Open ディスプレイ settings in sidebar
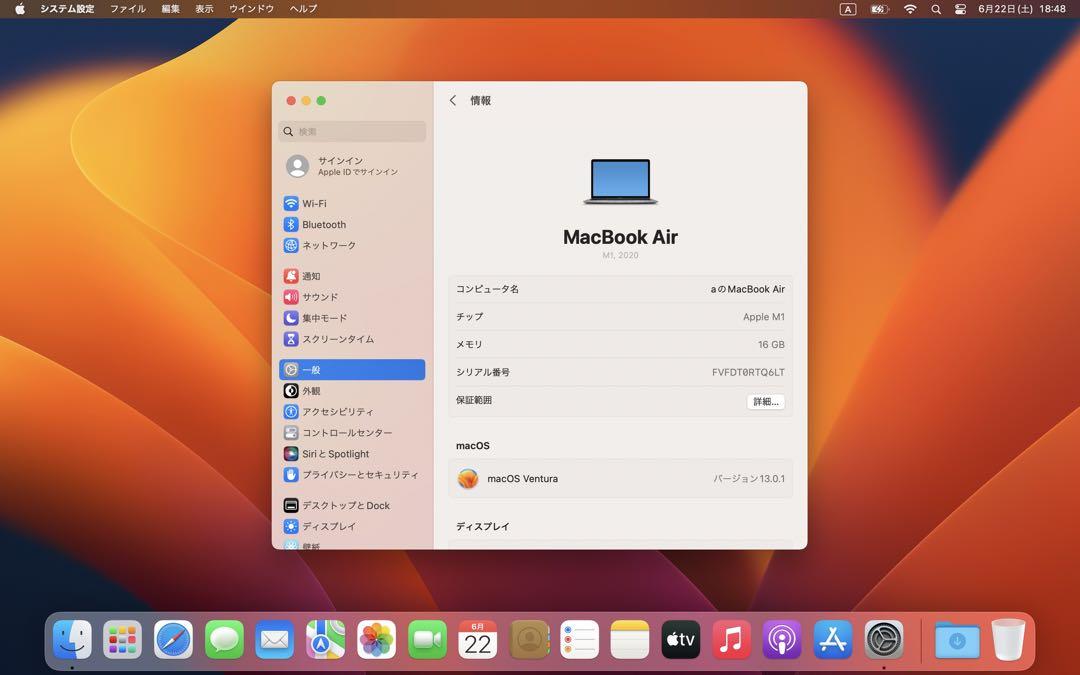1080x675 pixels. point(352,526)
